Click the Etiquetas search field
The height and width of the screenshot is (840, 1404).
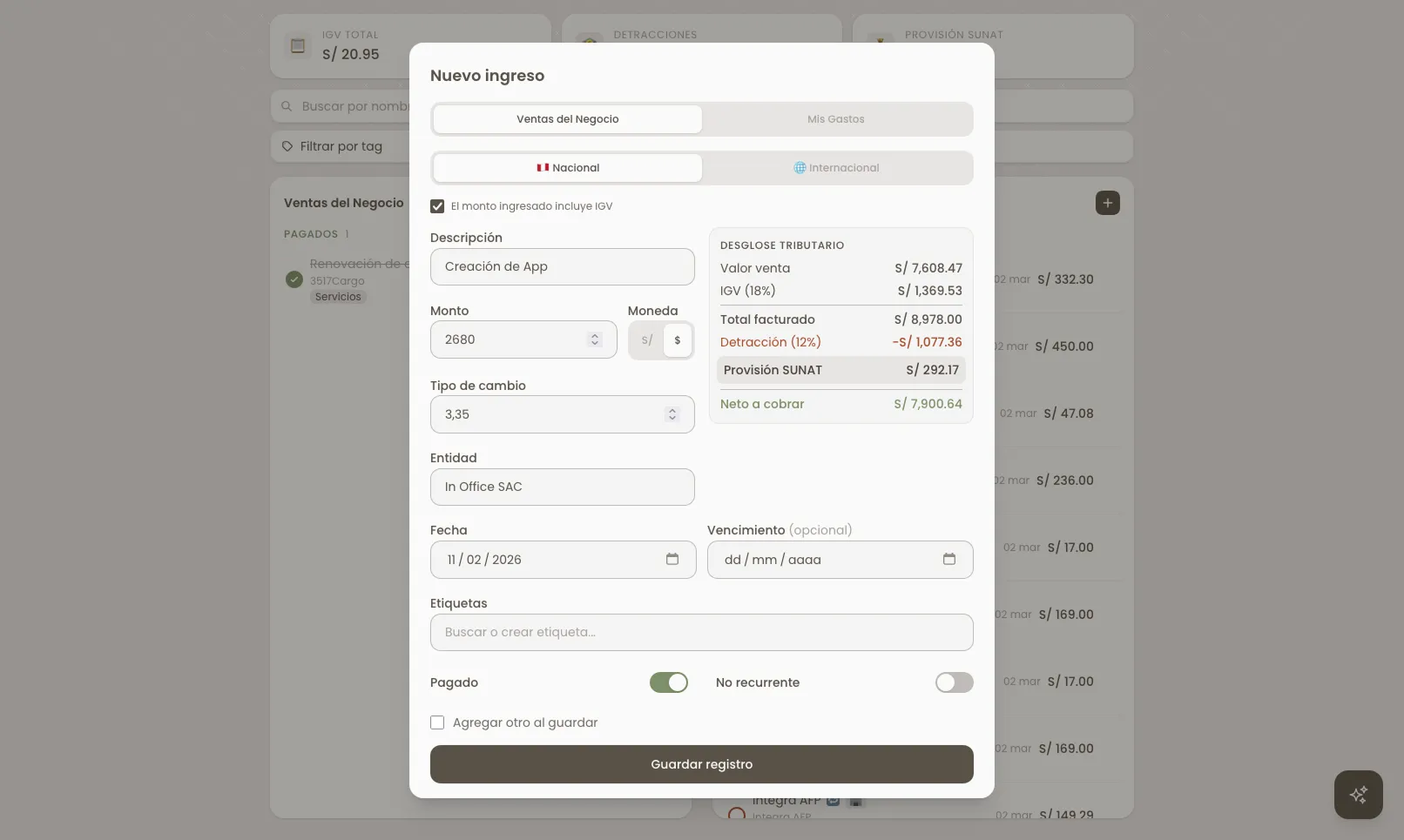point(701,632)
